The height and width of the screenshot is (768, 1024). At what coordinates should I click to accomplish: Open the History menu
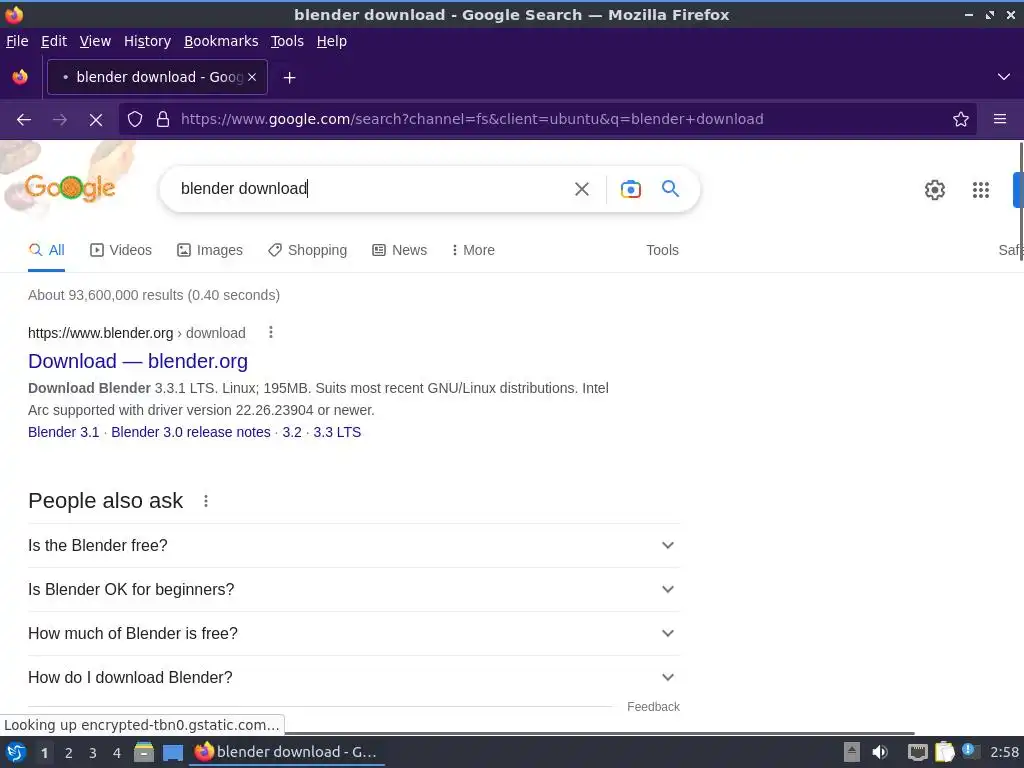147,41
